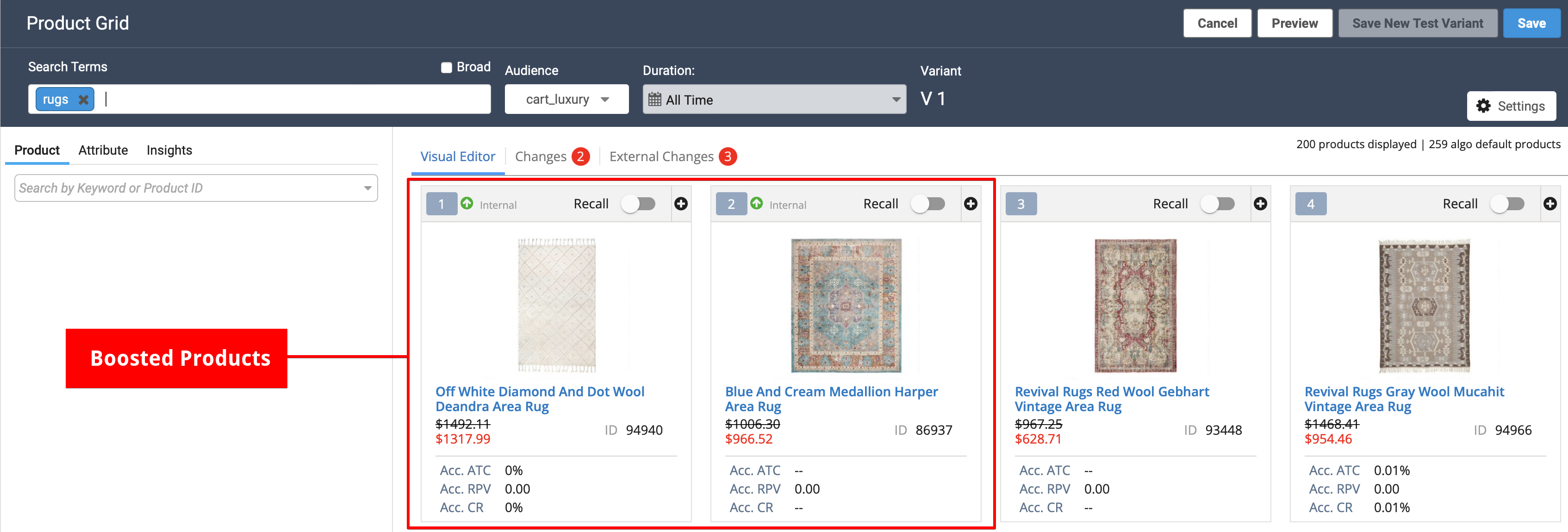
Task: Click green boost arrow on product 1
Action: pyautogui.click(x=467, y=203)
